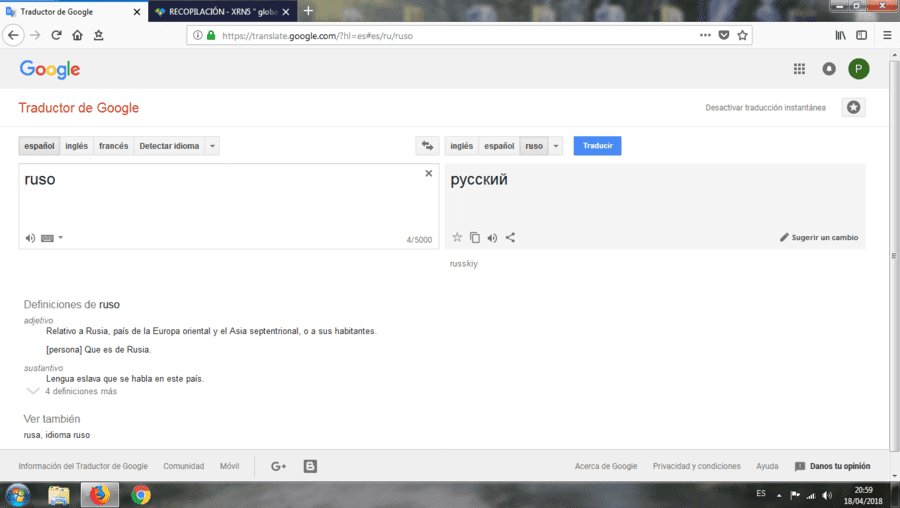Open Acerca de Google link
Image resolution: width=900 pixels, height=508 pixels.
[606, 466]
